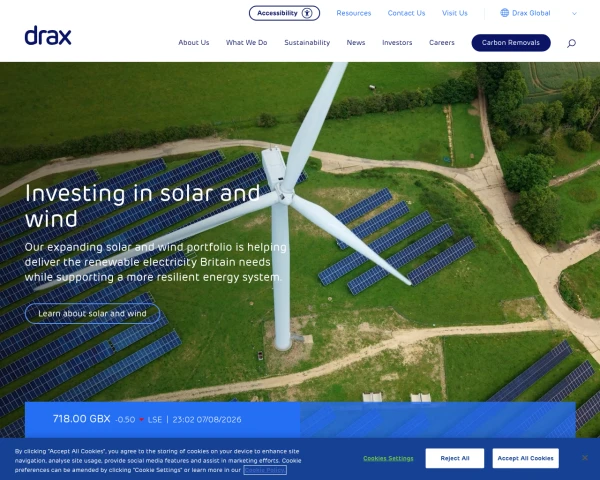This screenshot has width=600, height=480.
Task: Click the red share price down arrow
Action: point(141,420)
